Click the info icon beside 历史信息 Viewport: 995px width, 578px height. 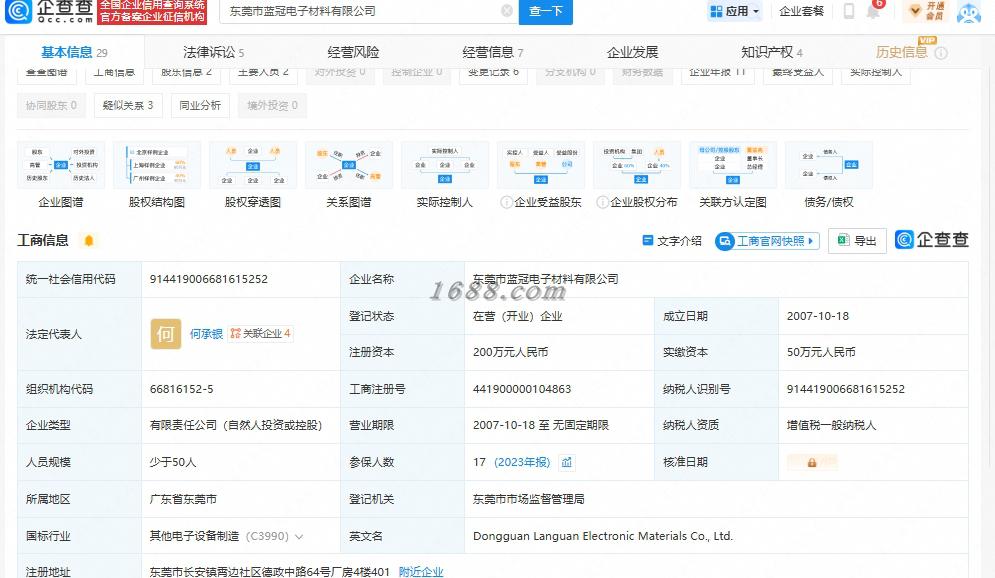click(x=942, y=53)
